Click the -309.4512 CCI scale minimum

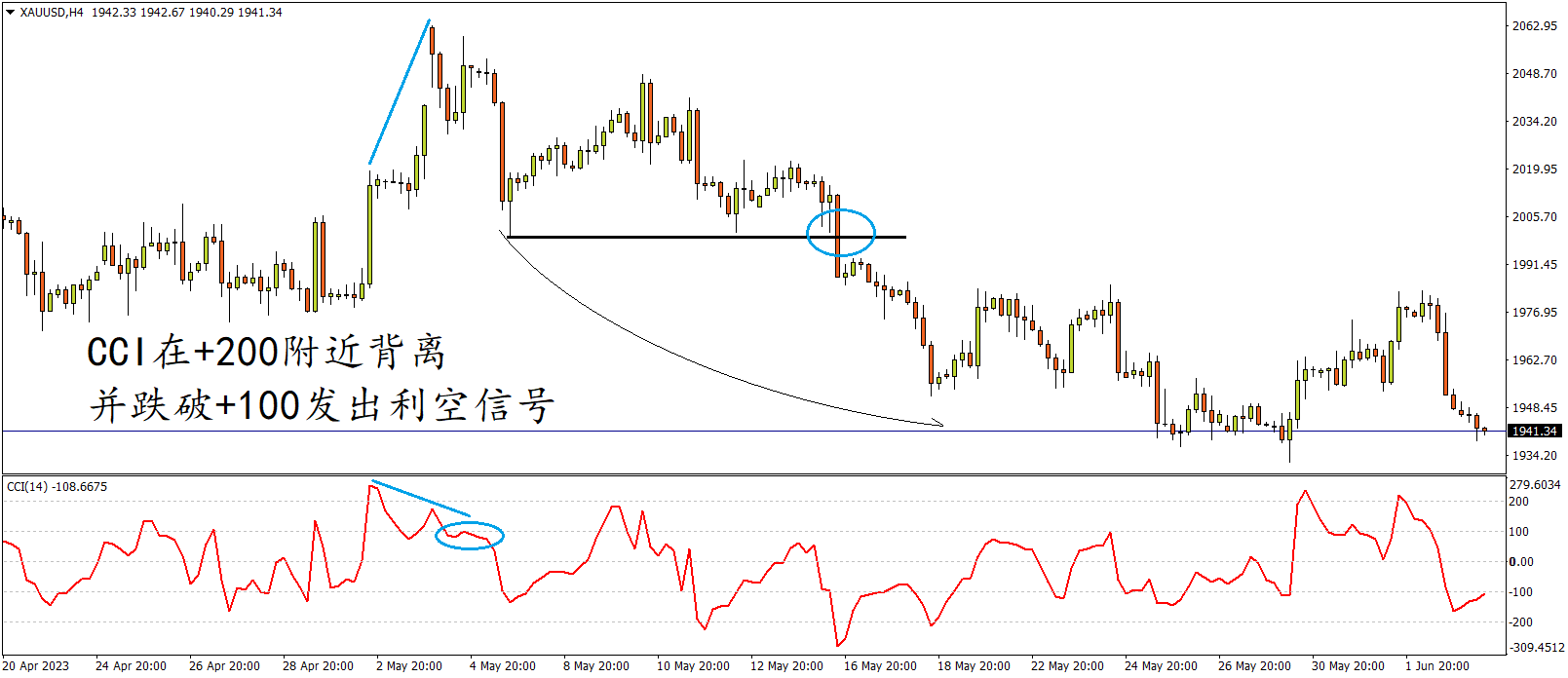pos(1537,647)
